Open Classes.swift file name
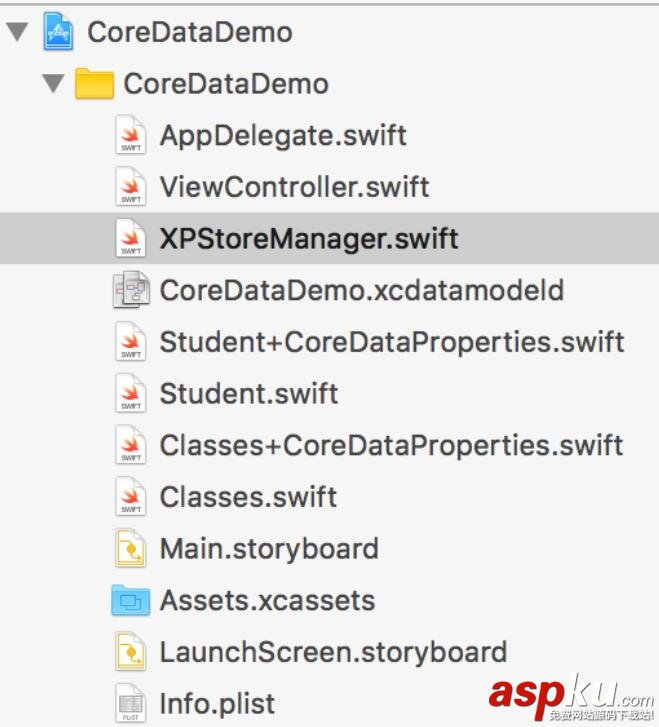The image size is (659, 727). 248,497
